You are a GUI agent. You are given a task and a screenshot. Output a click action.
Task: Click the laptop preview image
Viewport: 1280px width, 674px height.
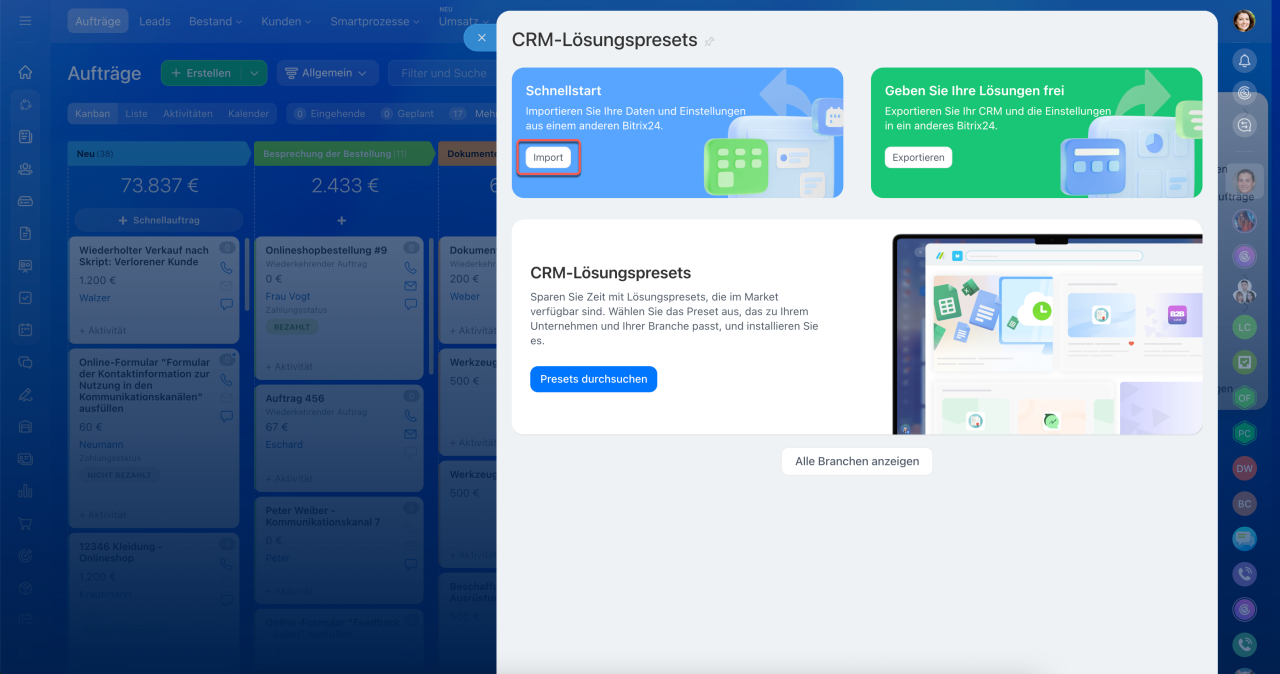pyautogui.click(x=1047, y=335)
